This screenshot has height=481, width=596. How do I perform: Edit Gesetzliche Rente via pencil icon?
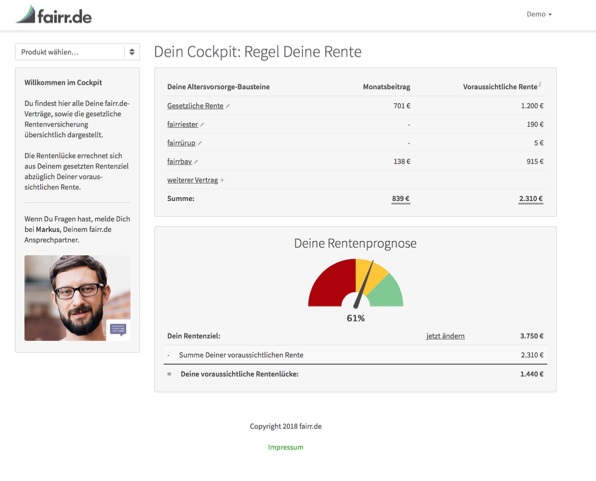coord(228,106)
